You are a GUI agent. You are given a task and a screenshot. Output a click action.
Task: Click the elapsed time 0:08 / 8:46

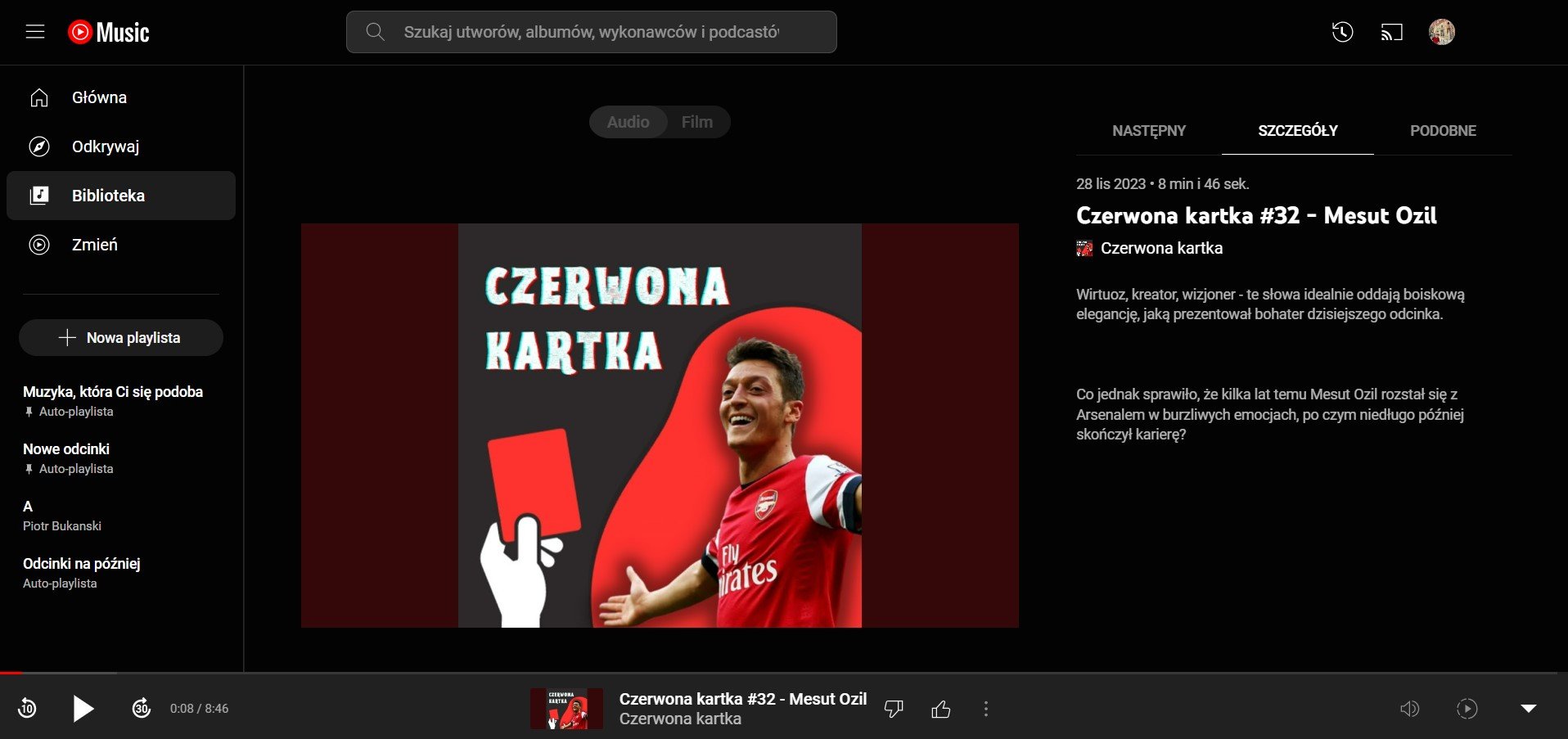pos(199,709)
